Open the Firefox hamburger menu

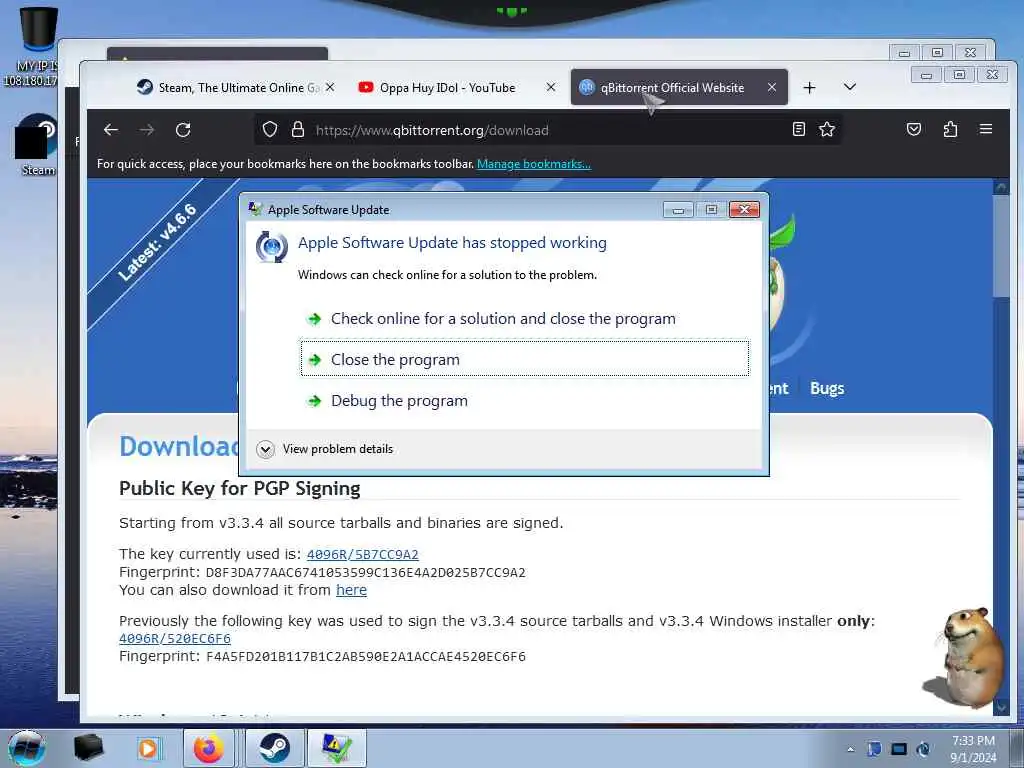tap(986, 129)
